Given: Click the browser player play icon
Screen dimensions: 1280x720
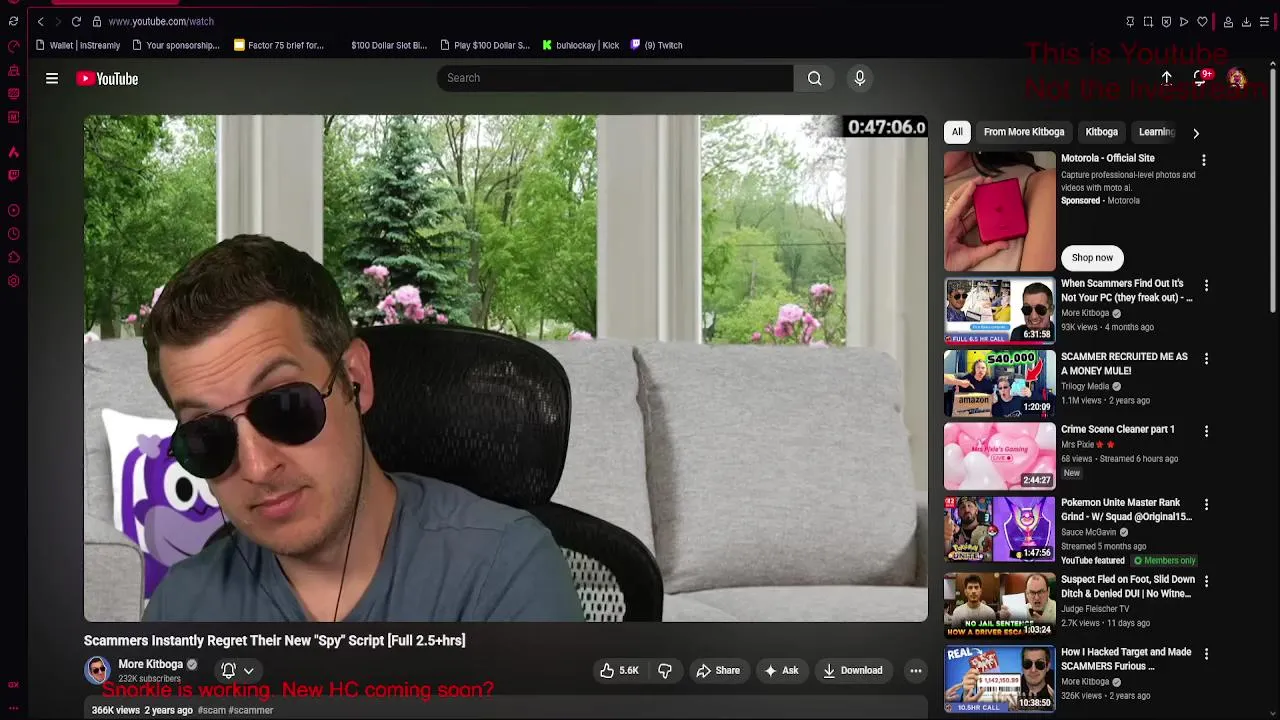Looking at the screenshot, I should (1184, 21).
